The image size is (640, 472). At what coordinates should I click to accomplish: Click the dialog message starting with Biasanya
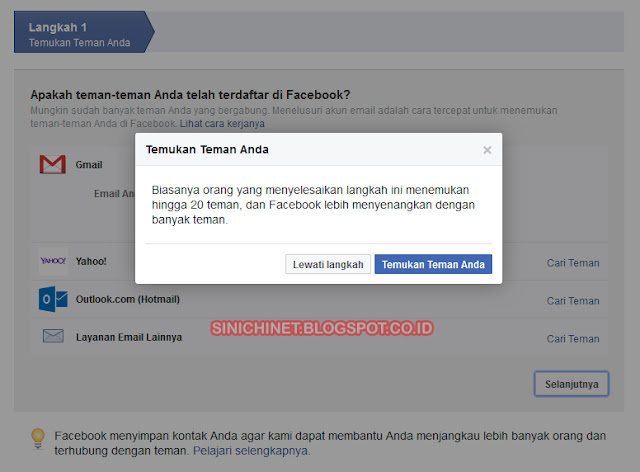coord(313,205)
